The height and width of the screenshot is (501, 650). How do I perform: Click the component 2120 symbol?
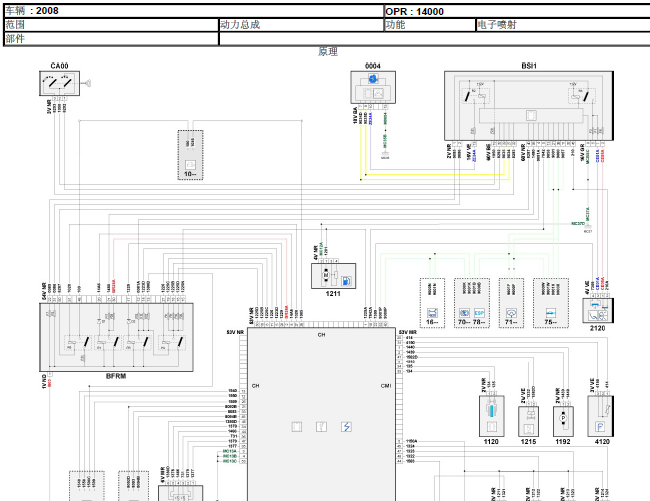point(598,310)
